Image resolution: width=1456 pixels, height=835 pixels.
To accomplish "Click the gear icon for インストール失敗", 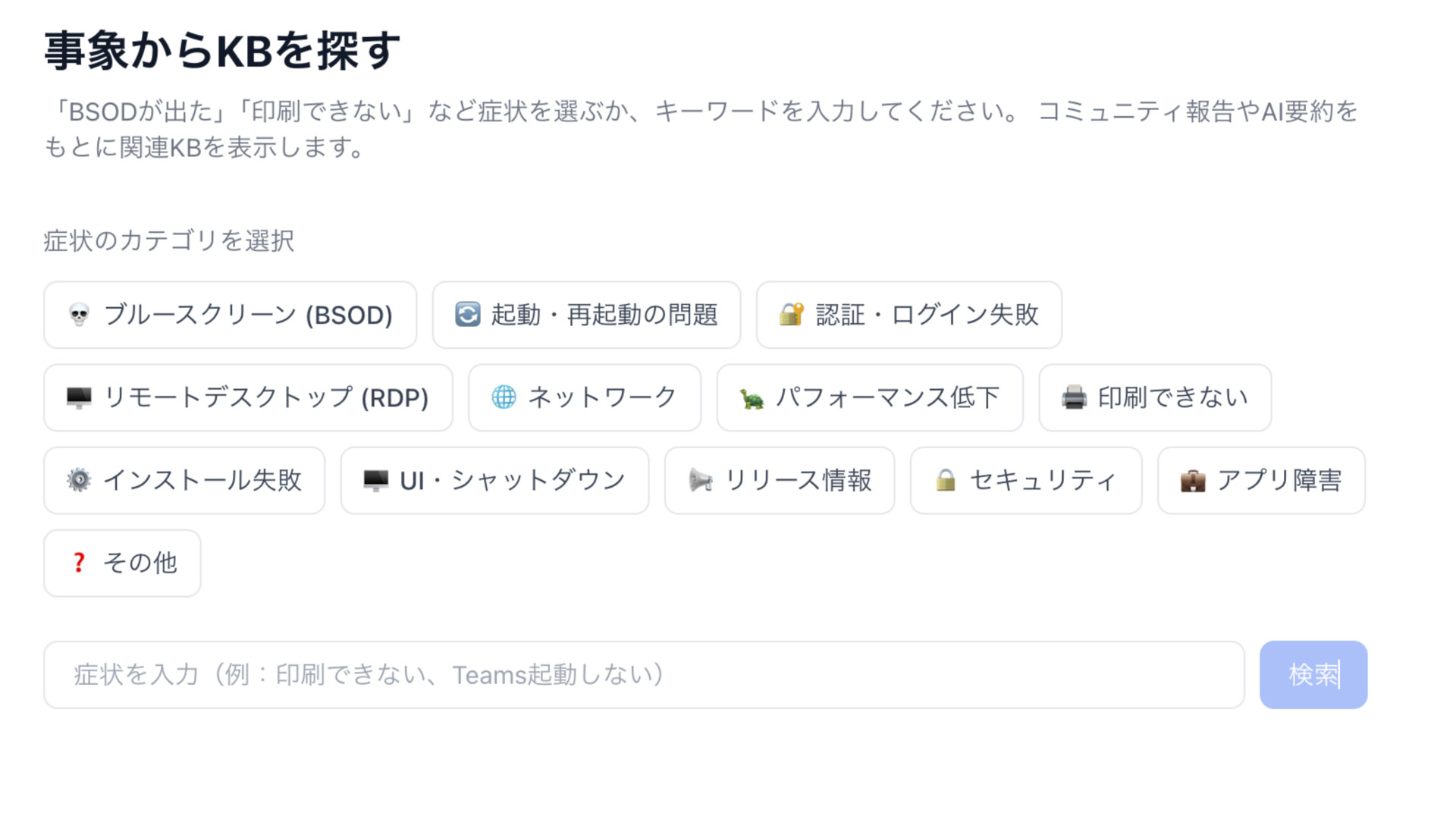I will point(79,479).
